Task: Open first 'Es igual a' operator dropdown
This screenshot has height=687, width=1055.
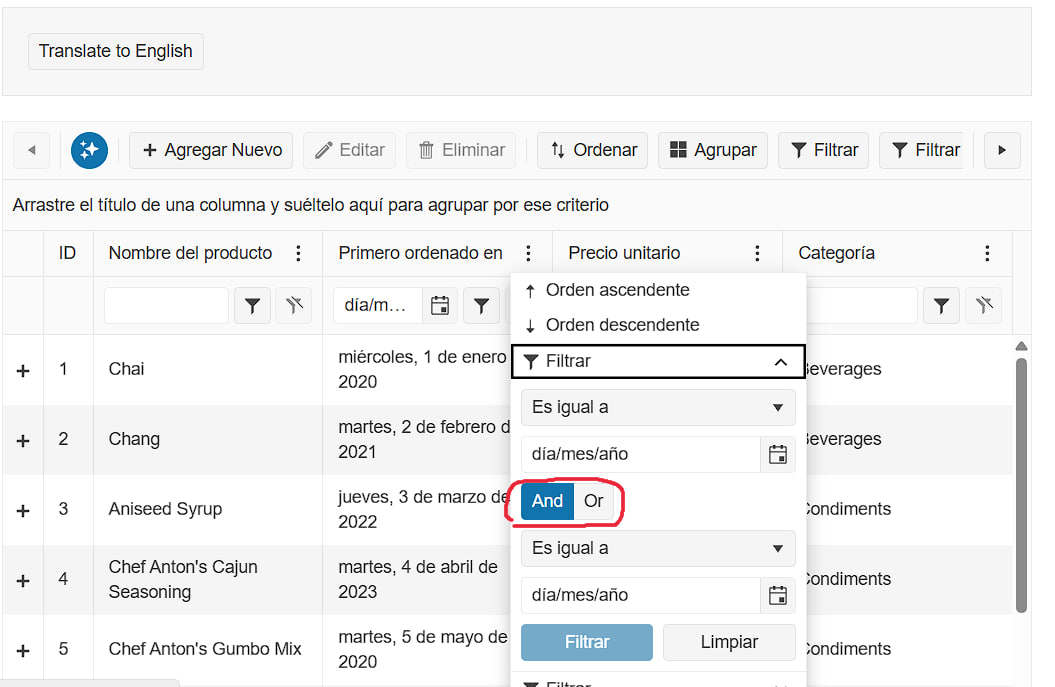Action: (658, 407)
